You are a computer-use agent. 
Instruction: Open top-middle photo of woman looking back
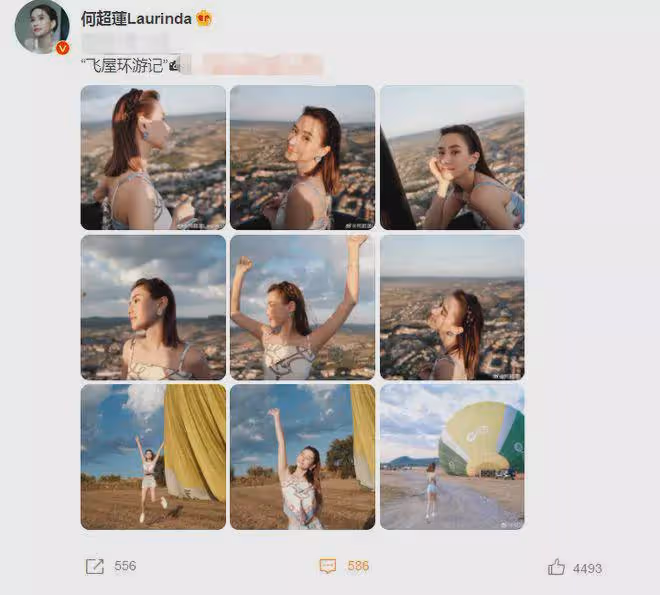pos(302,157)
